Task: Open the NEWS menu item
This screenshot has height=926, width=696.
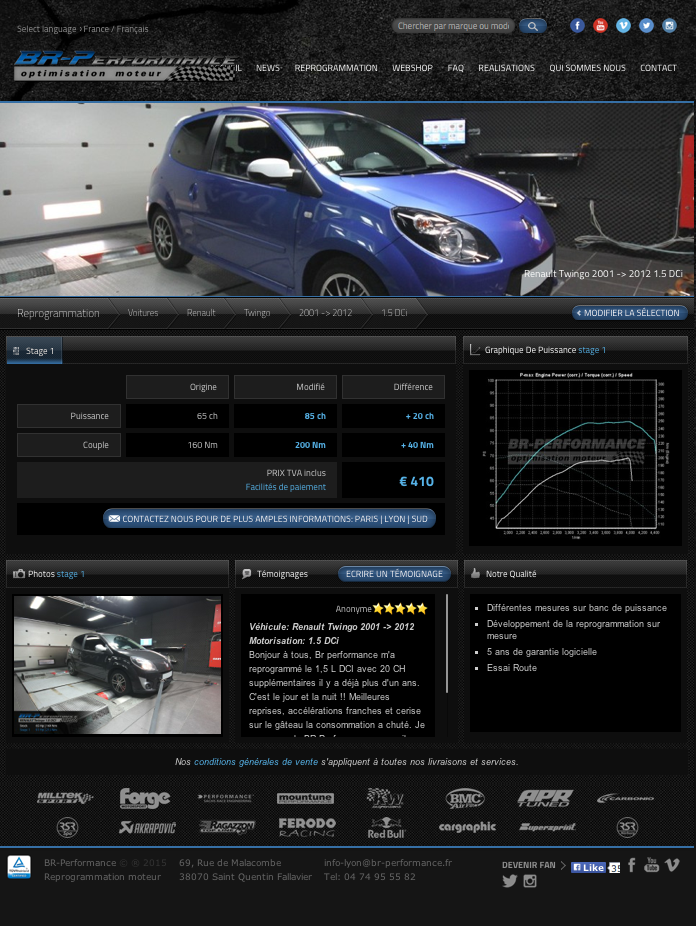Action: pos(267,68)
